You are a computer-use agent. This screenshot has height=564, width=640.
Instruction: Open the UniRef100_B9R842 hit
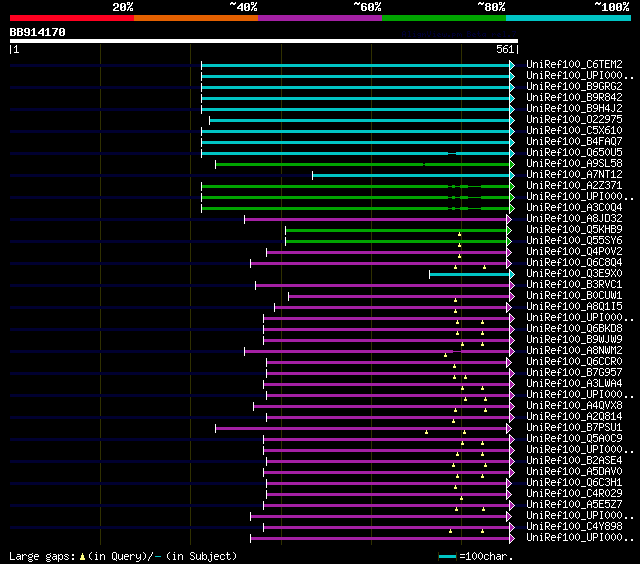coord(574,98)
